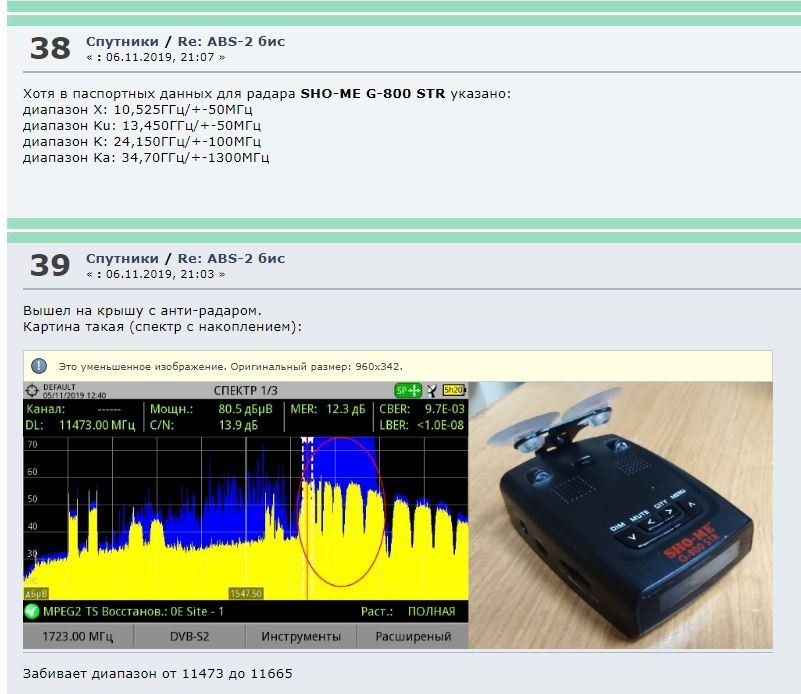801x694 pixels.
Task: Click the Раст.: ПОЛНАЯ span label
Action: click(408, 611)
